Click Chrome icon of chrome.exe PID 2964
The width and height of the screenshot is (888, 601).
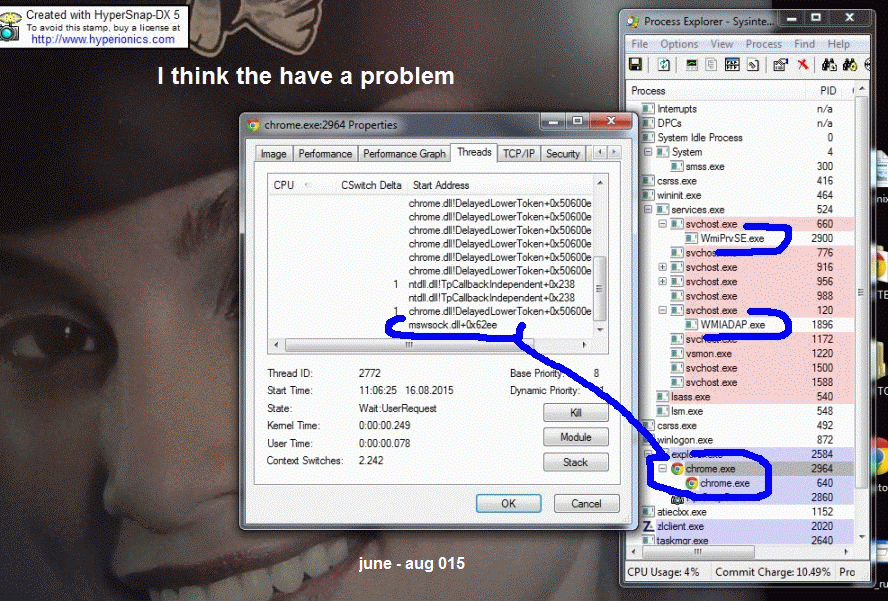[677, 468]
